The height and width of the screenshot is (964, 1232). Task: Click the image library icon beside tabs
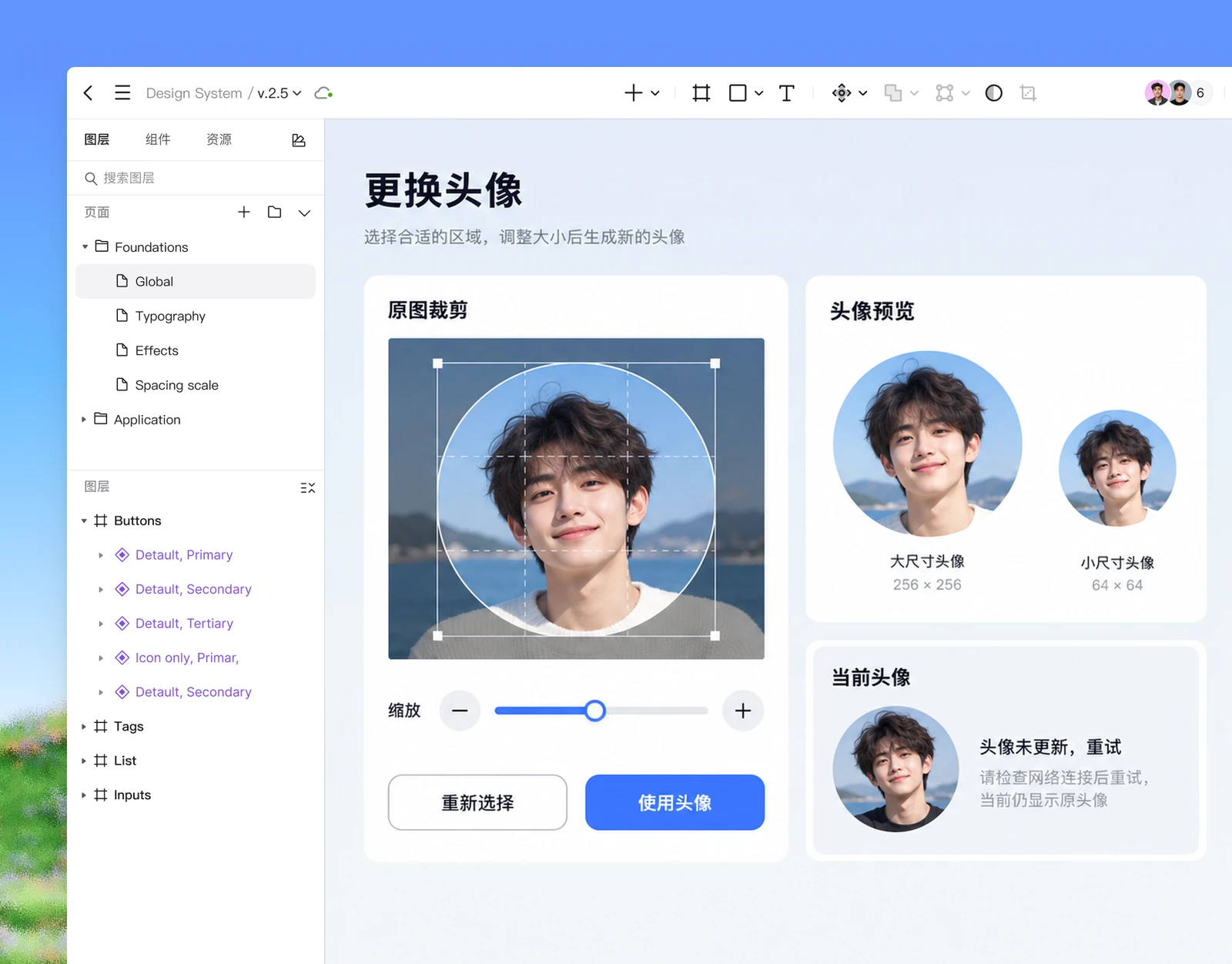click(x=299, y=140)
